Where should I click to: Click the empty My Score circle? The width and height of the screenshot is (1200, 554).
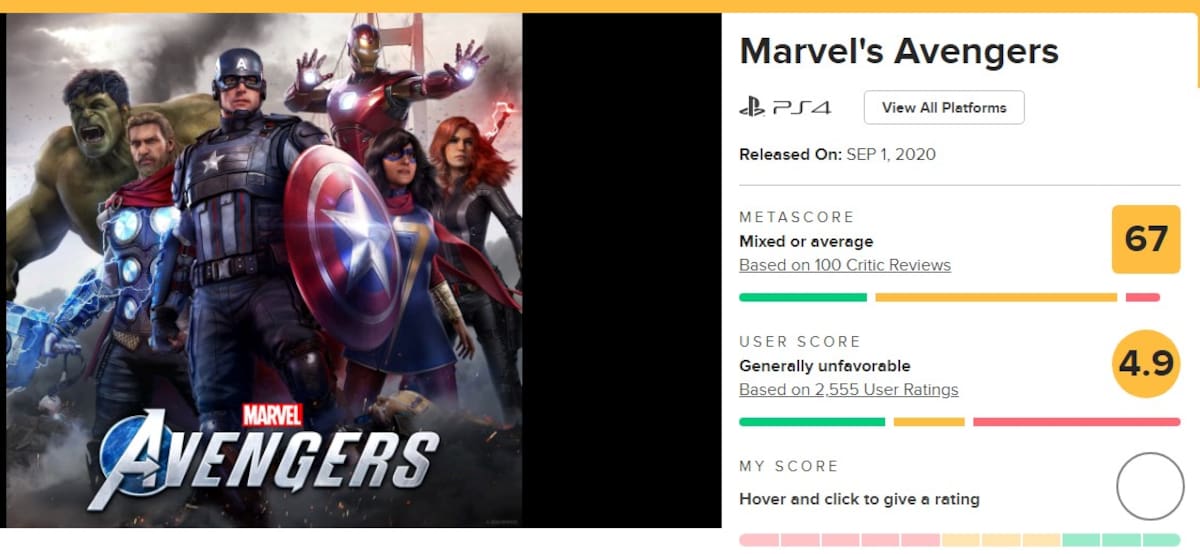point(1150,487)
